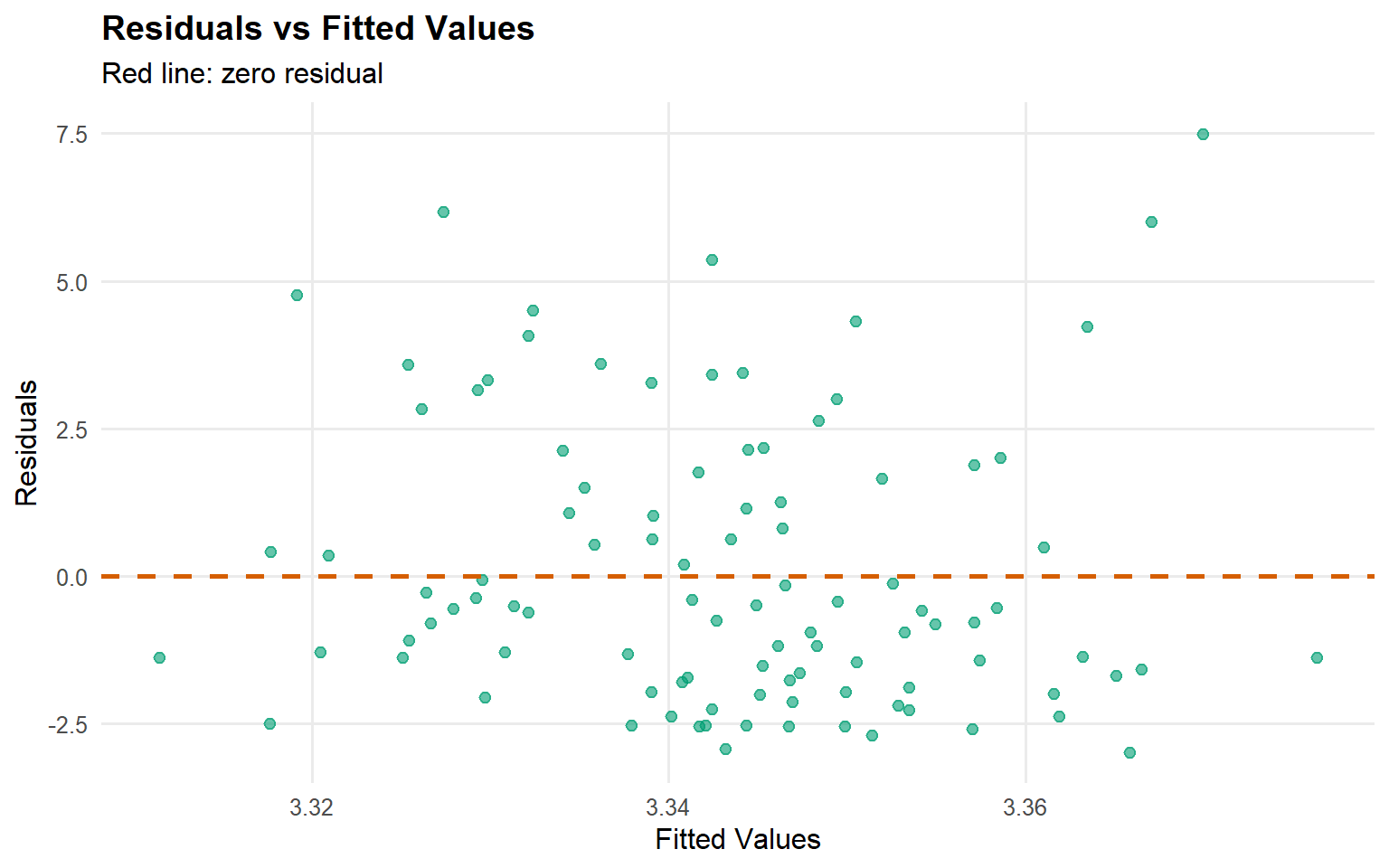Viewport: 1389px width, 868px height.
Task: Select the rightmost data point on the plot
Action: point(1317,657)
